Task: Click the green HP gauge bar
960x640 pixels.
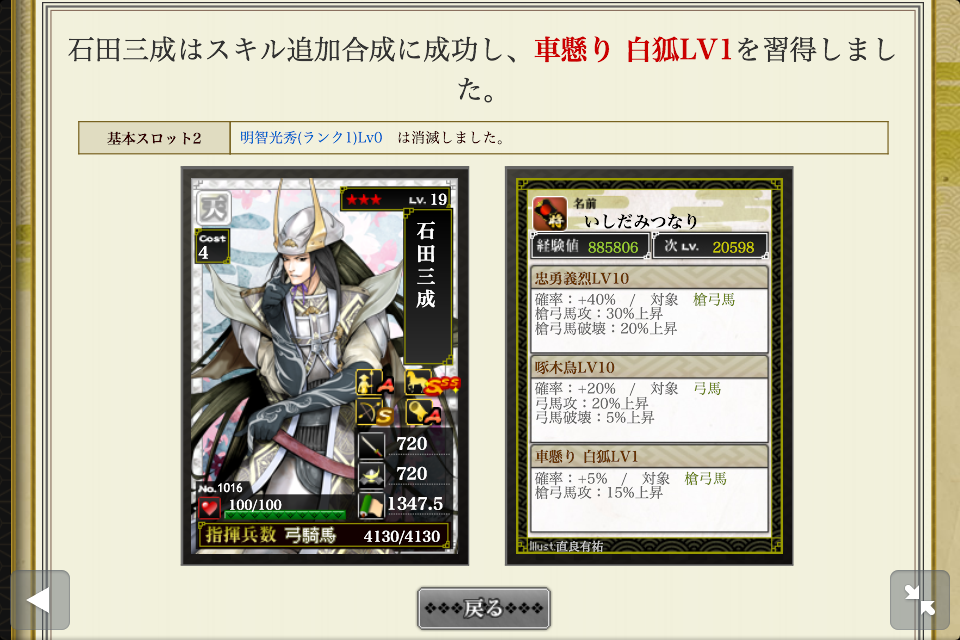Action: point(285,515)
